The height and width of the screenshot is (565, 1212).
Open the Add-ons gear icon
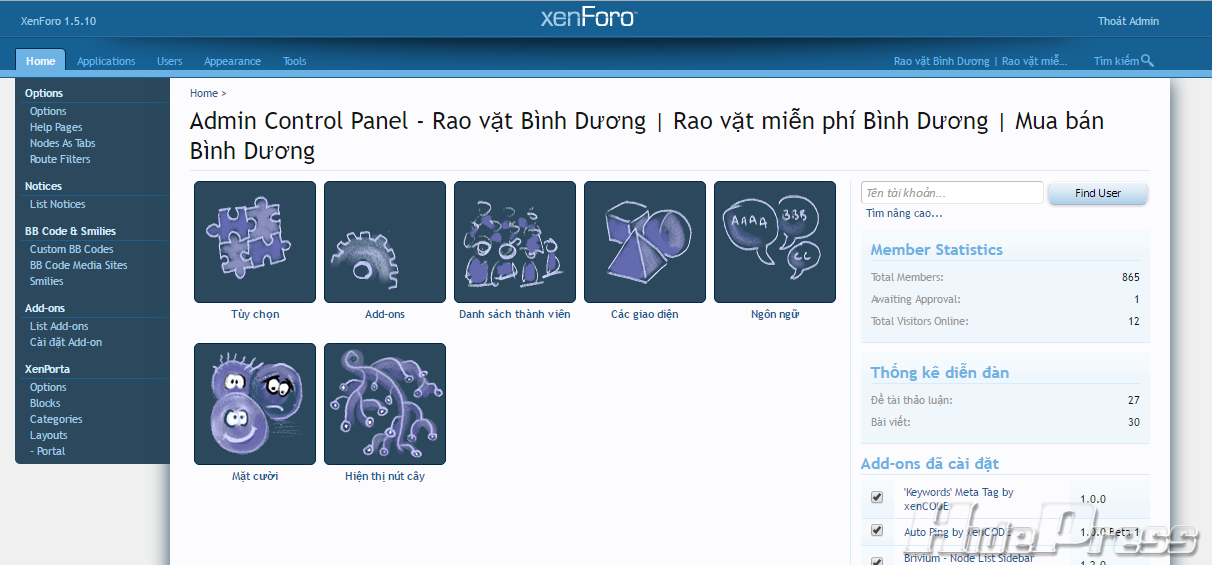coord(385,242)
